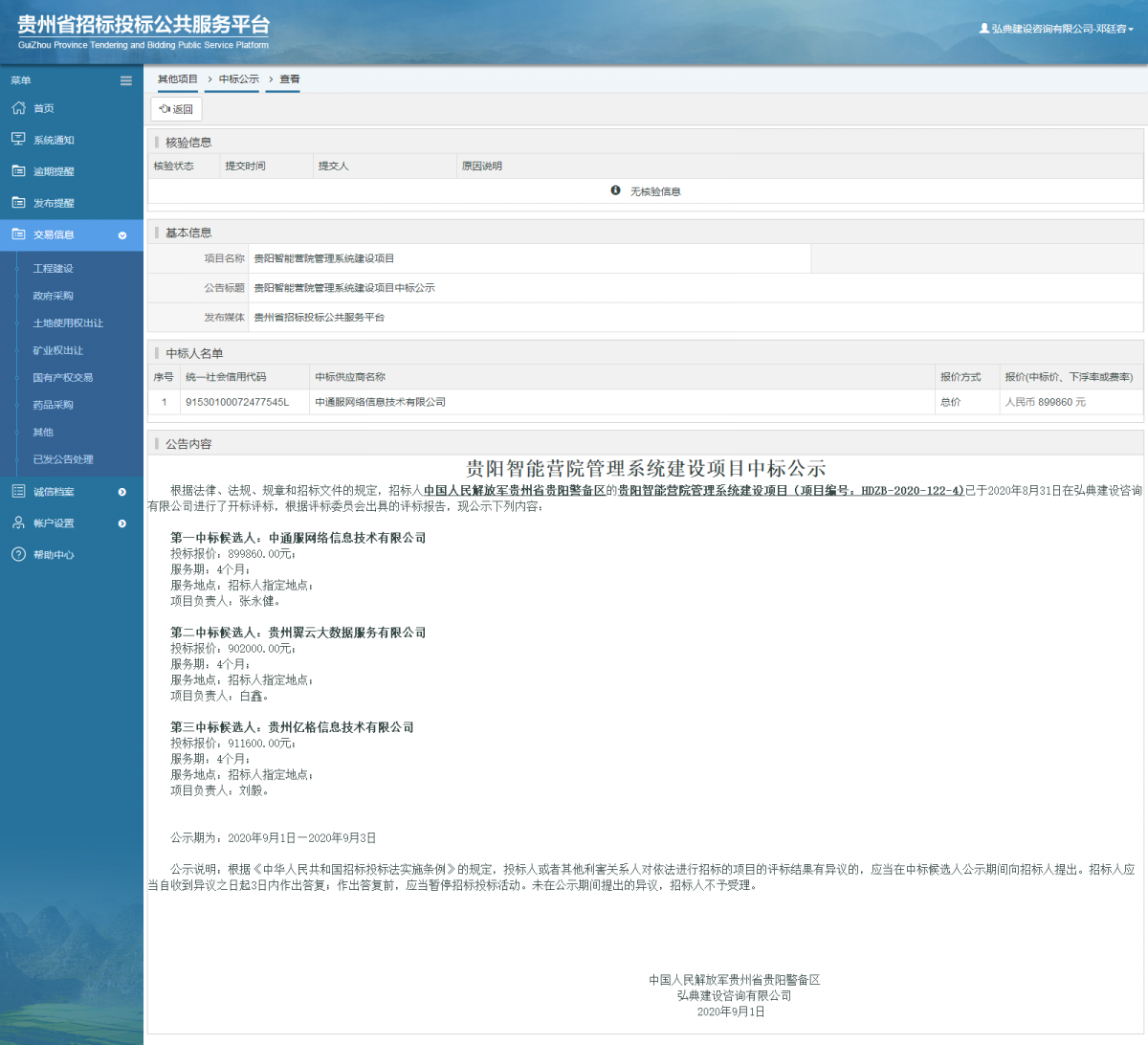The height and width of the screenshot is (1045, 1148).
Task: Open 土地使用权出让 submenu item
Action: (x=68, y=323)
